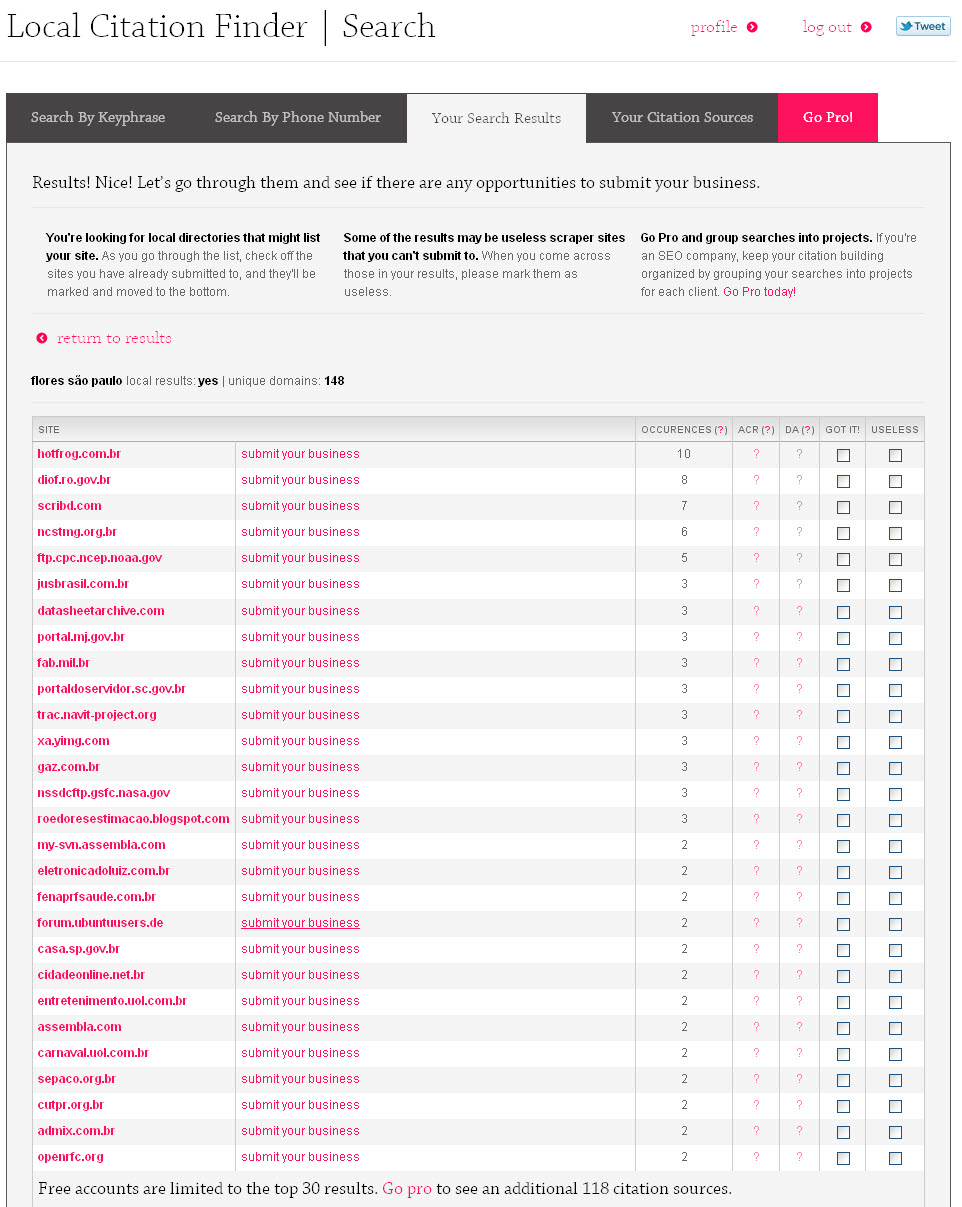Mark datasheetarchive.com as useless

pos(895,612)
